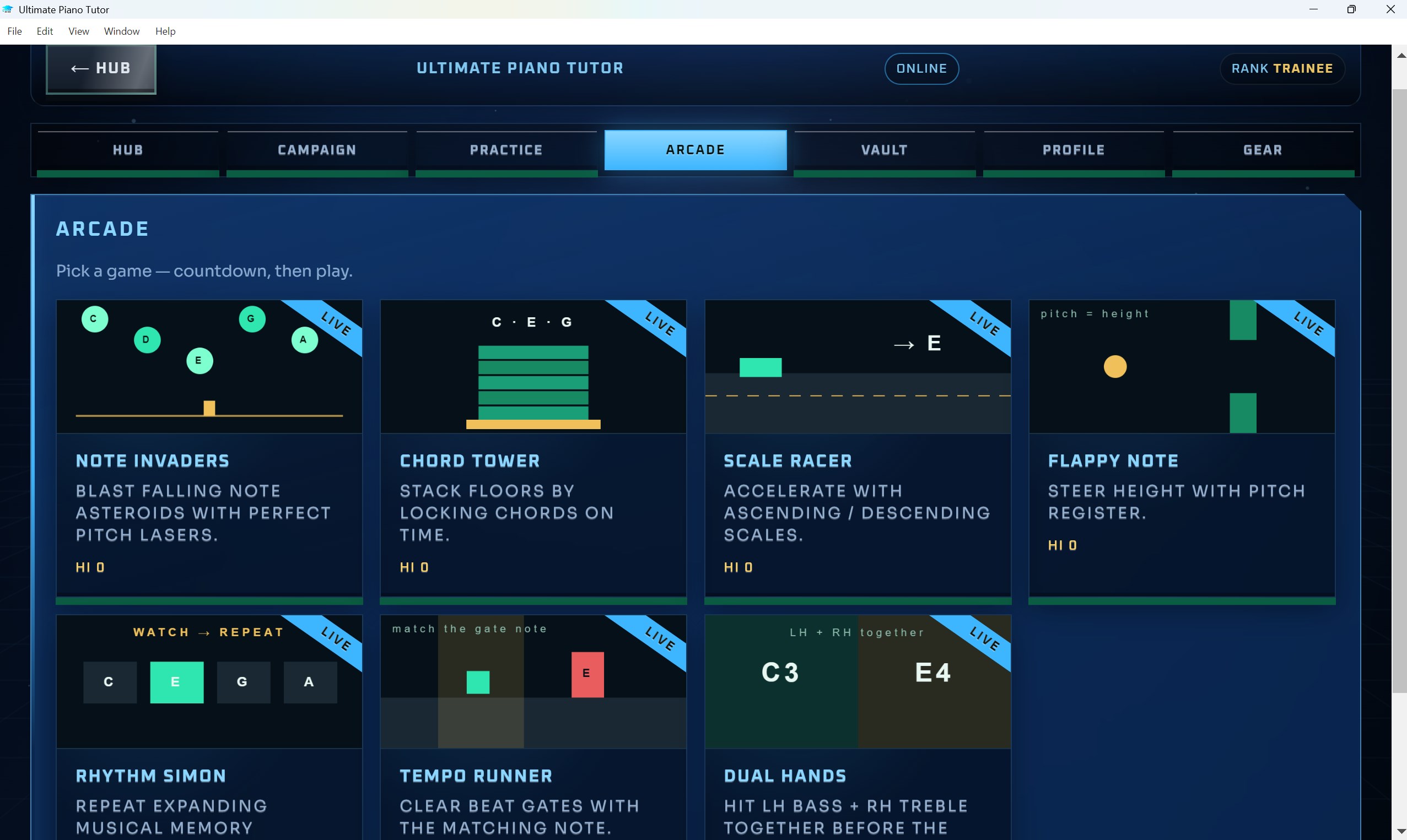Click the ARCADE section heading
Viewport: 1407px width, 840px height.
[103, 229]
